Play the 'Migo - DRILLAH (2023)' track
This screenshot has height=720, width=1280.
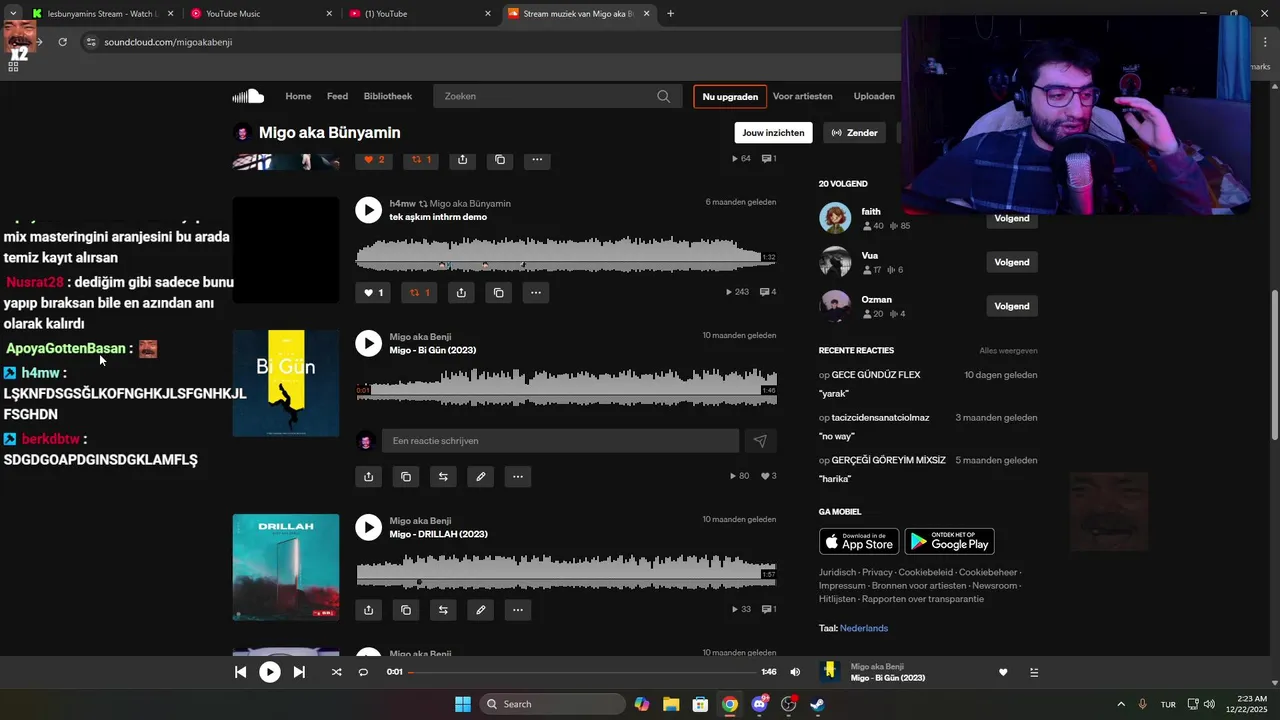coord(368,527)
